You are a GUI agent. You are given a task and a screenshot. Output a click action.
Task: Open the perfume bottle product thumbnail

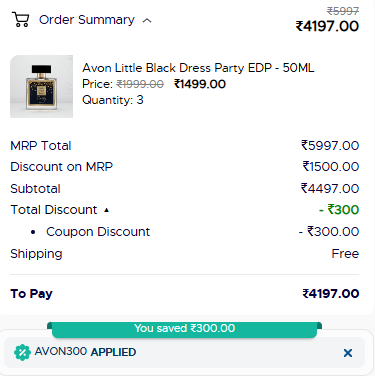click(x=41, y=86)
